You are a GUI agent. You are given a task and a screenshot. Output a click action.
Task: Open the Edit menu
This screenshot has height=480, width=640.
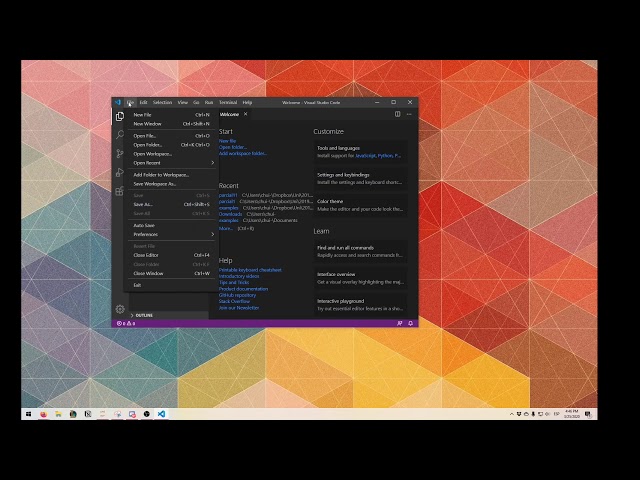click(143, 102)
